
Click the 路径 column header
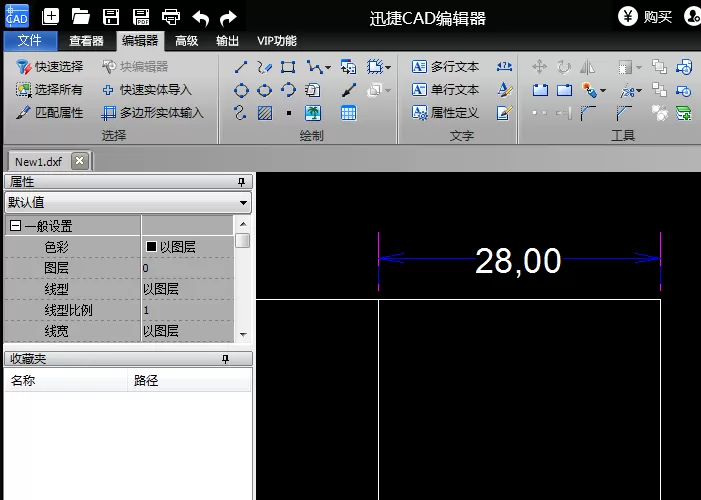point(190,381)
